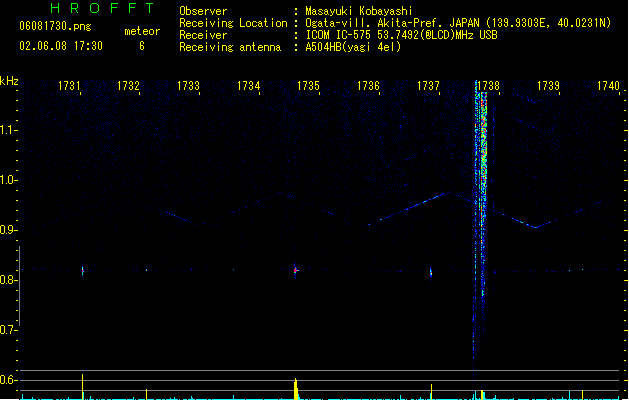Click the meteor echo near 1731
The height and width of the screenshot is (400, 629).
(x=83, y=271)
